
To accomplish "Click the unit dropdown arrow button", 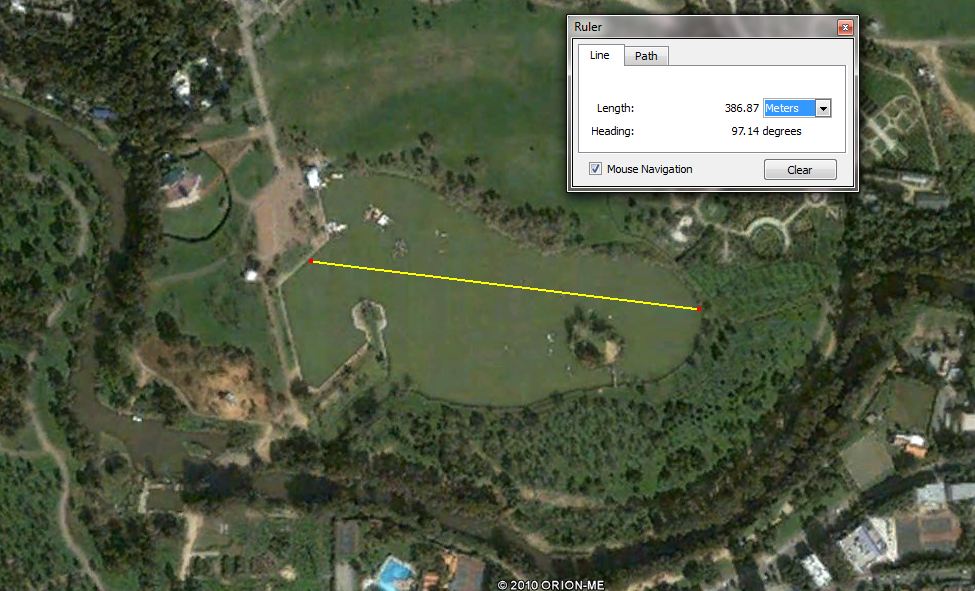I will 823,108.
